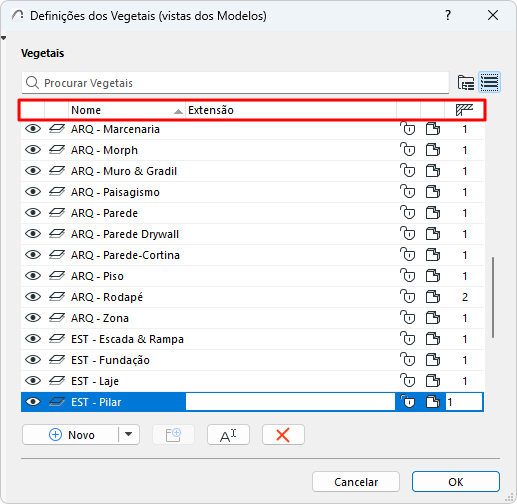Click the Procurar Vegetais search field
Screen dimensions: 517x504
click(x=235, y=83)
